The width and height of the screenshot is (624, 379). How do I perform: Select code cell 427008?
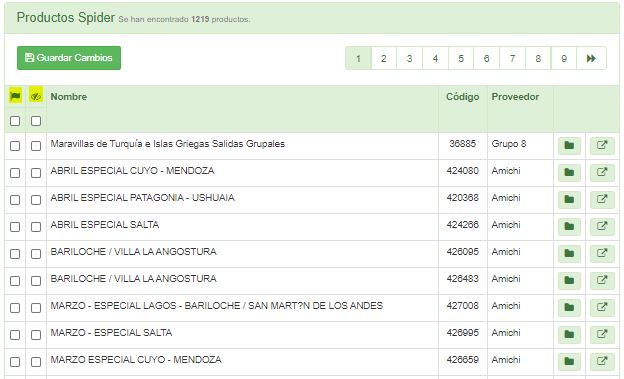point(462,306)
